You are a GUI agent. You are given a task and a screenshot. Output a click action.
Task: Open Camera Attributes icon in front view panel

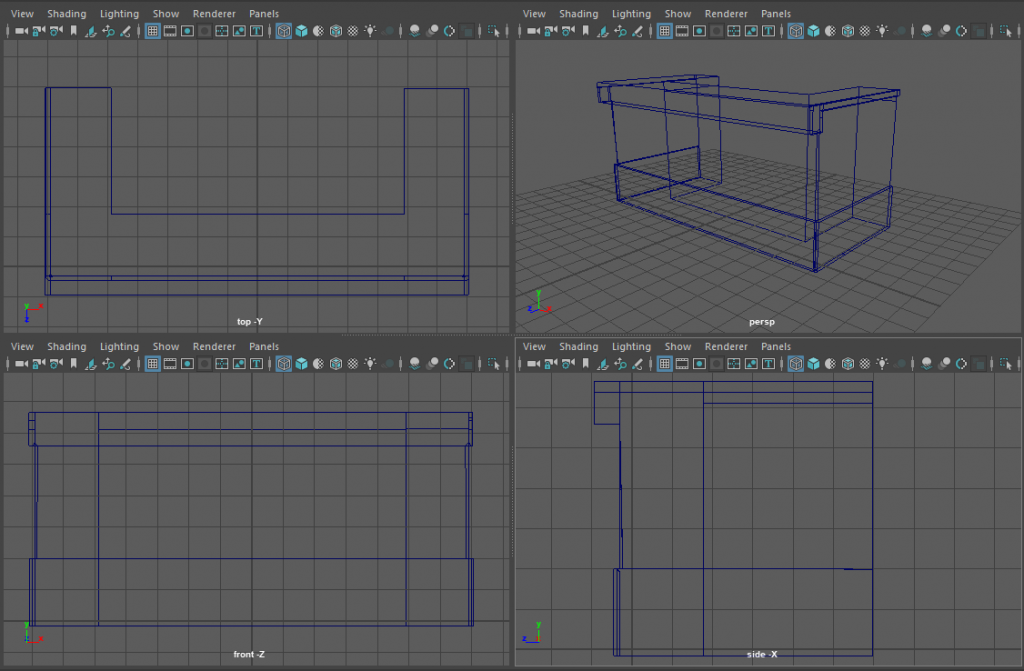coord(56,364)
